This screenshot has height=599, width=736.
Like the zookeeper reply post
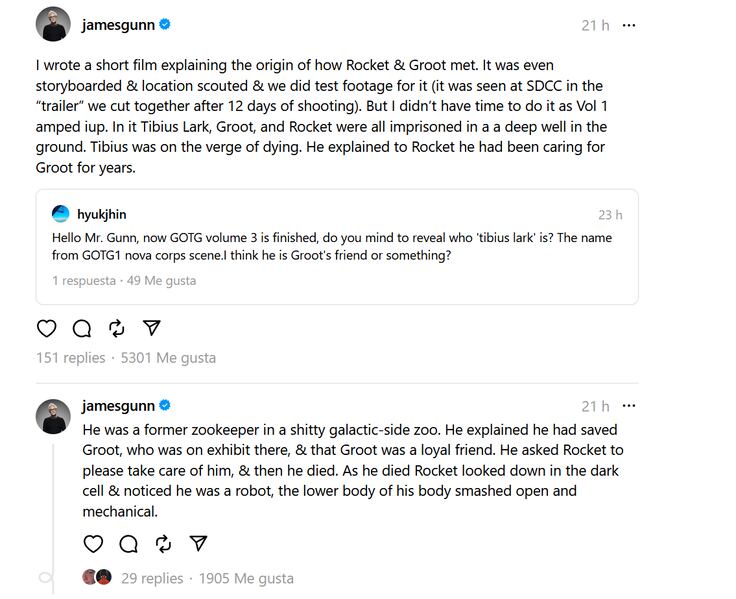click(93, 544)
